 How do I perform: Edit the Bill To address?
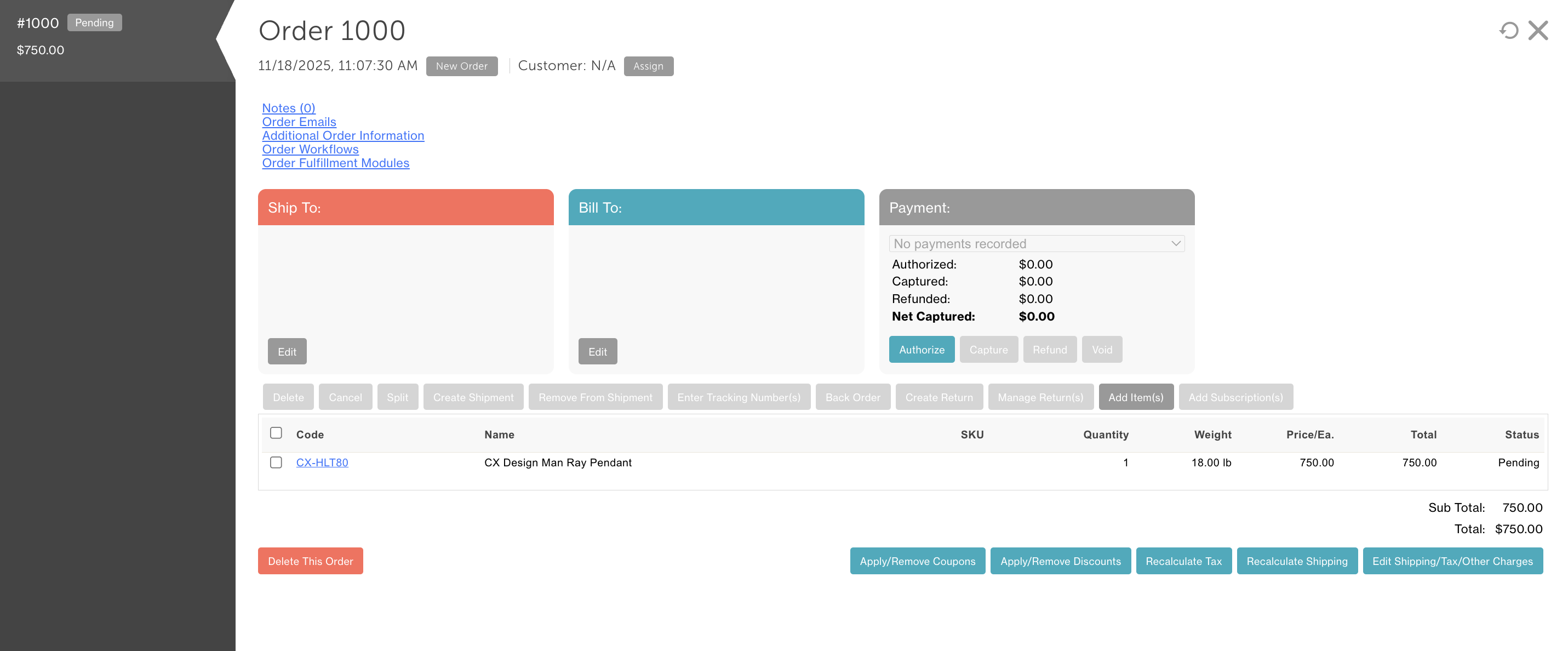(597, 351)
